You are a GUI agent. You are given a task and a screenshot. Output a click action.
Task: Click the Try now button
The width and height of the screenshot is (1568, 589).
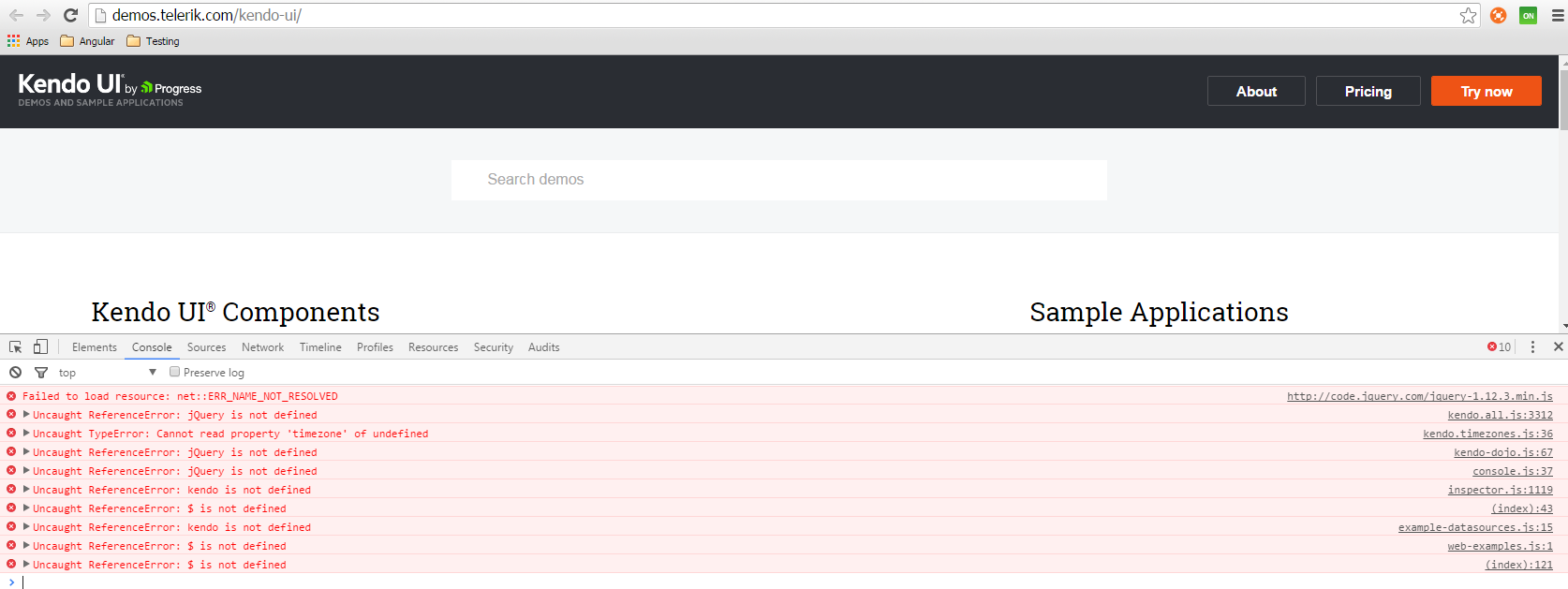click(x=1486, y=91)
